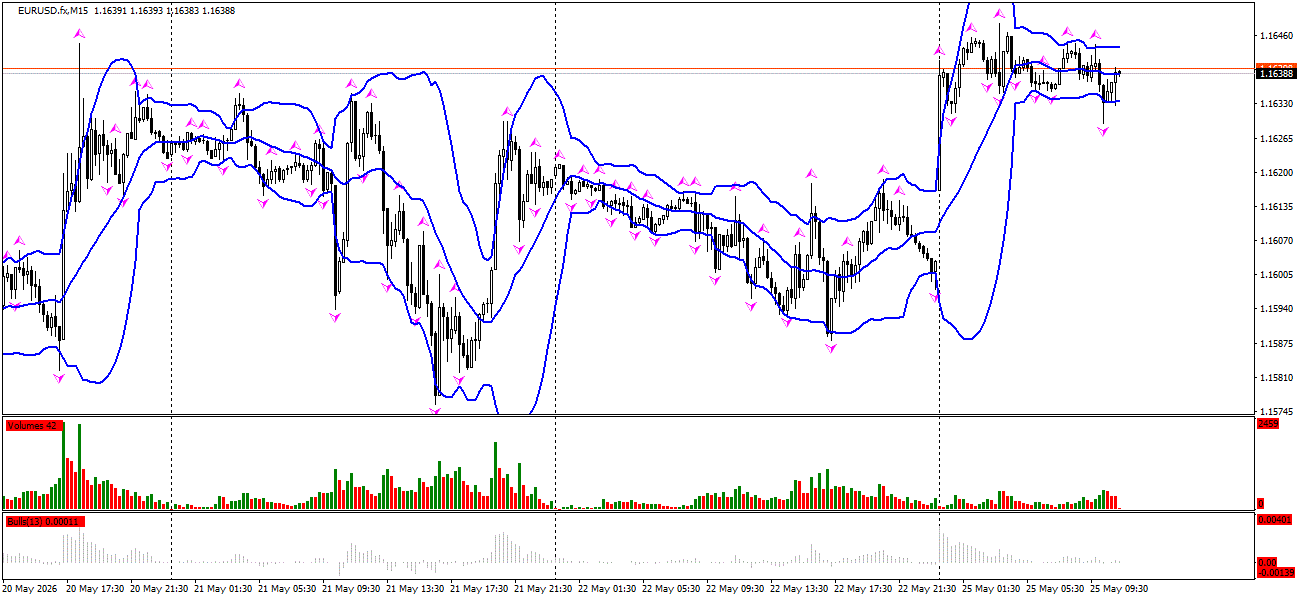Click the 21 May 21:30 time label

[543, 589]
